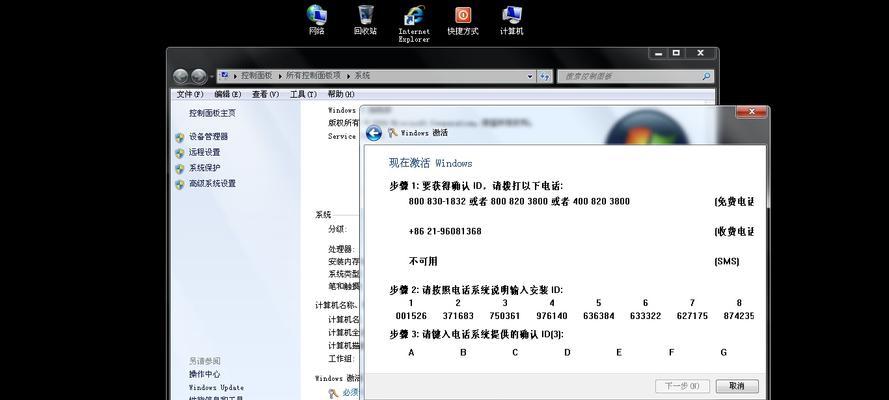Viewport: 889px width, 400px height.
Task: Click the shield icon beside 设备管理器
Action: (x=180, y=137)
